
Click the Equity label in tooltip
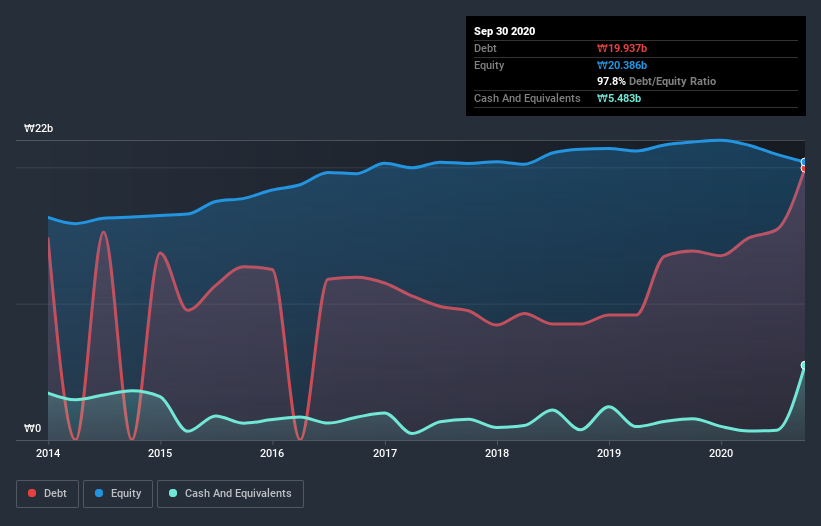click(x=489, y=65)
